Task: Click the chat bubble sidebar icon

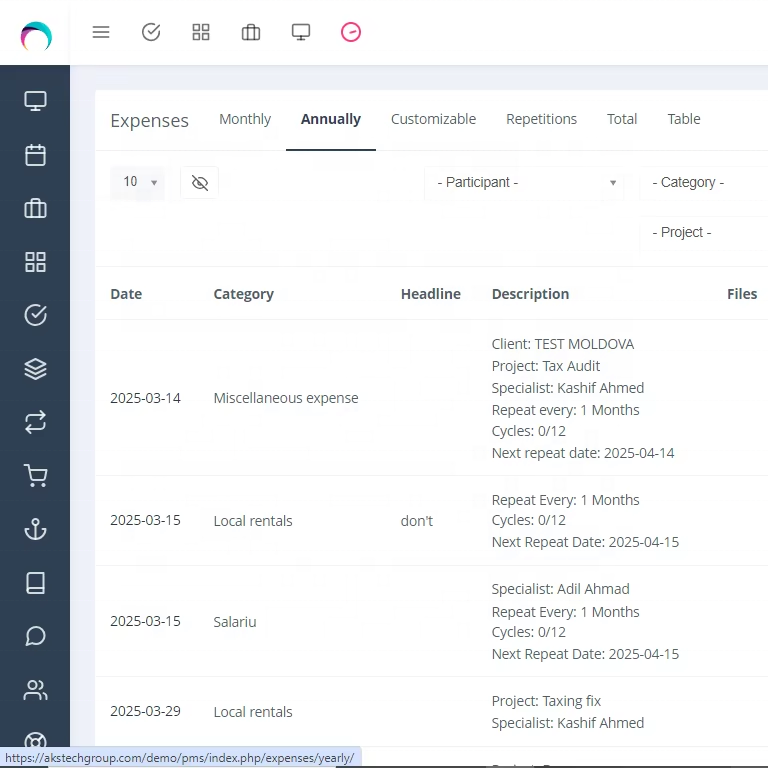Action: [x=35, y=636]
